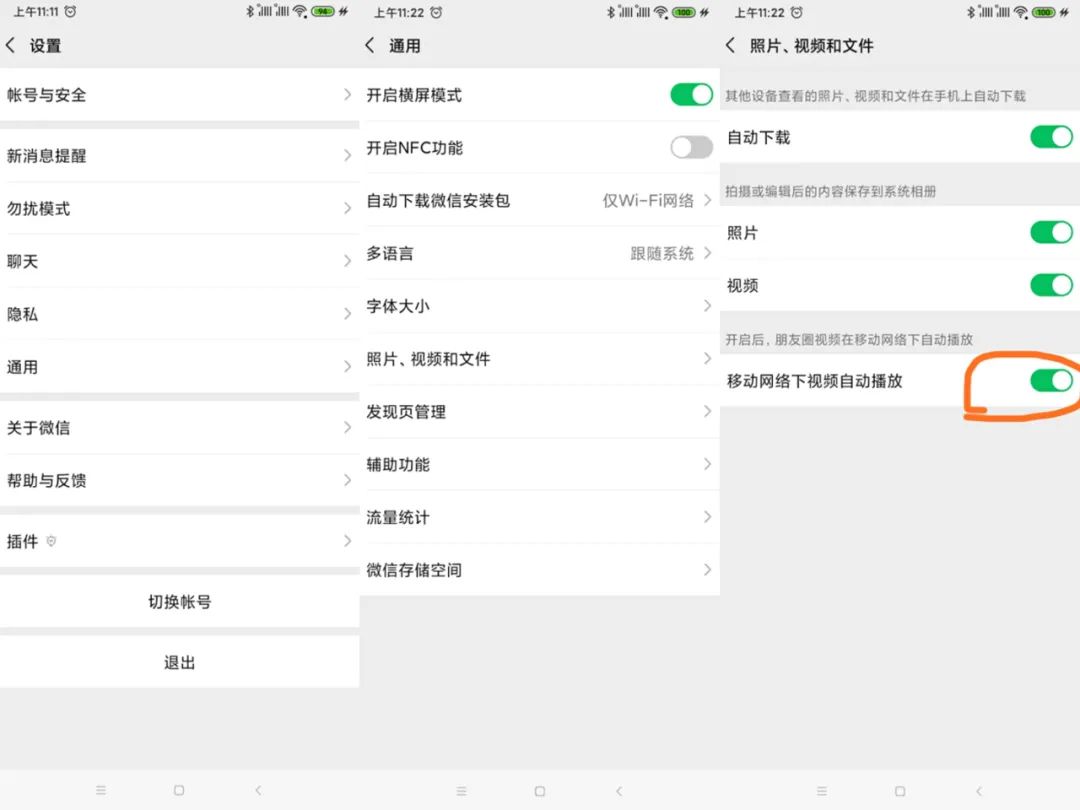
Task: Tap Android back icon in 设置 screen
Action: click(258, 790)
